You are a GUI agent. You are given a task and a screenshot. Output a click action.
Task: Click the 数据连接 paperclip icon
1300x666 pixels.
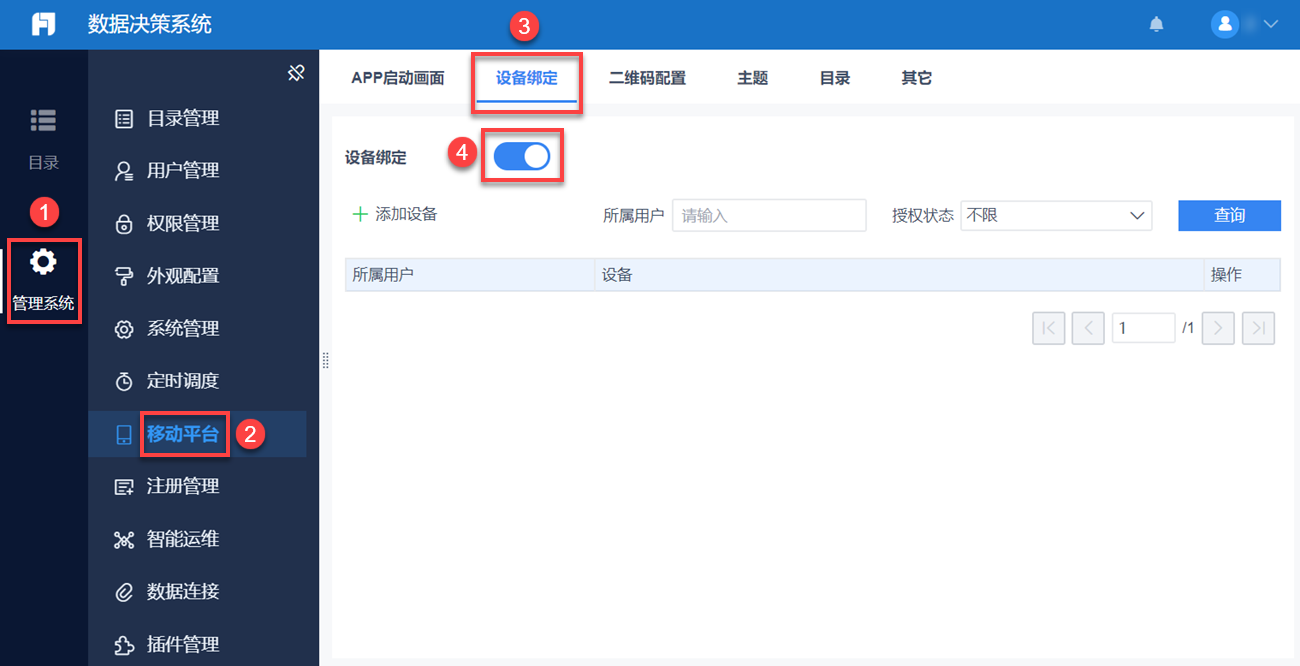click(124, 592)
